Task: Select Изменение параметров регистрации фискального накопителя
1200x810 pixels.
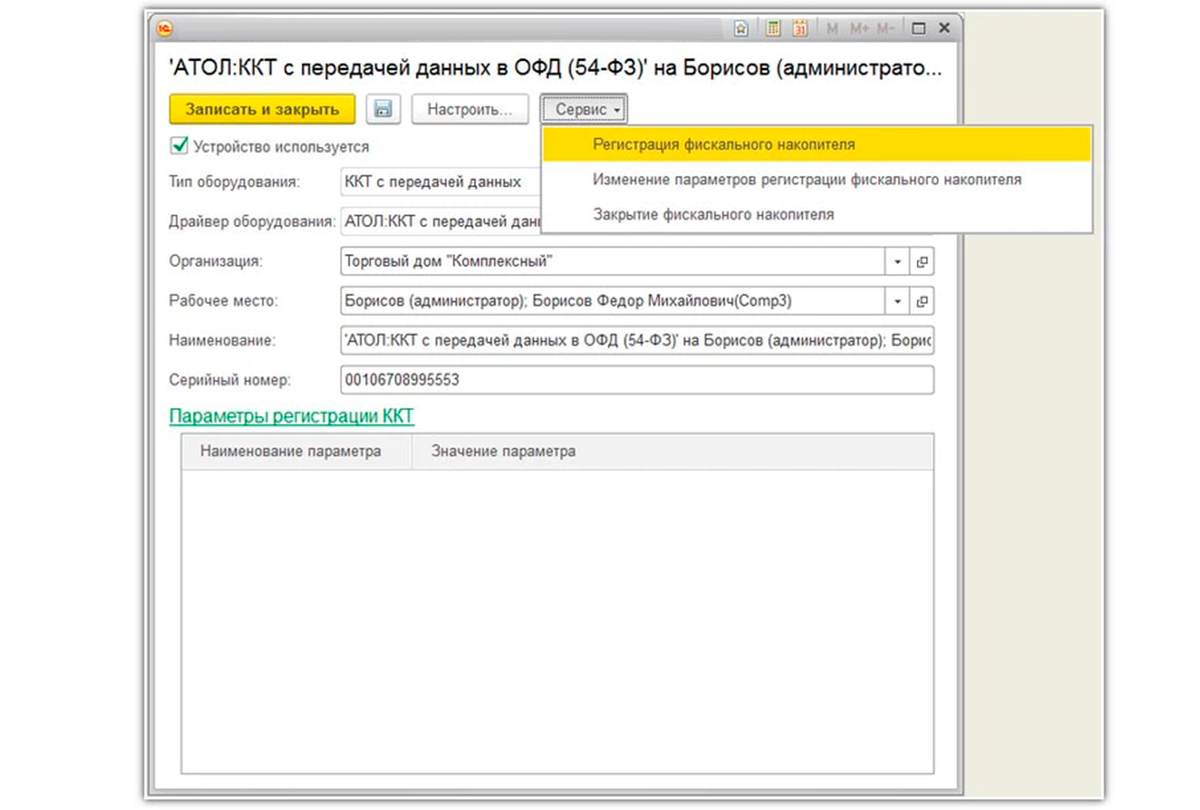Action: 816,180
